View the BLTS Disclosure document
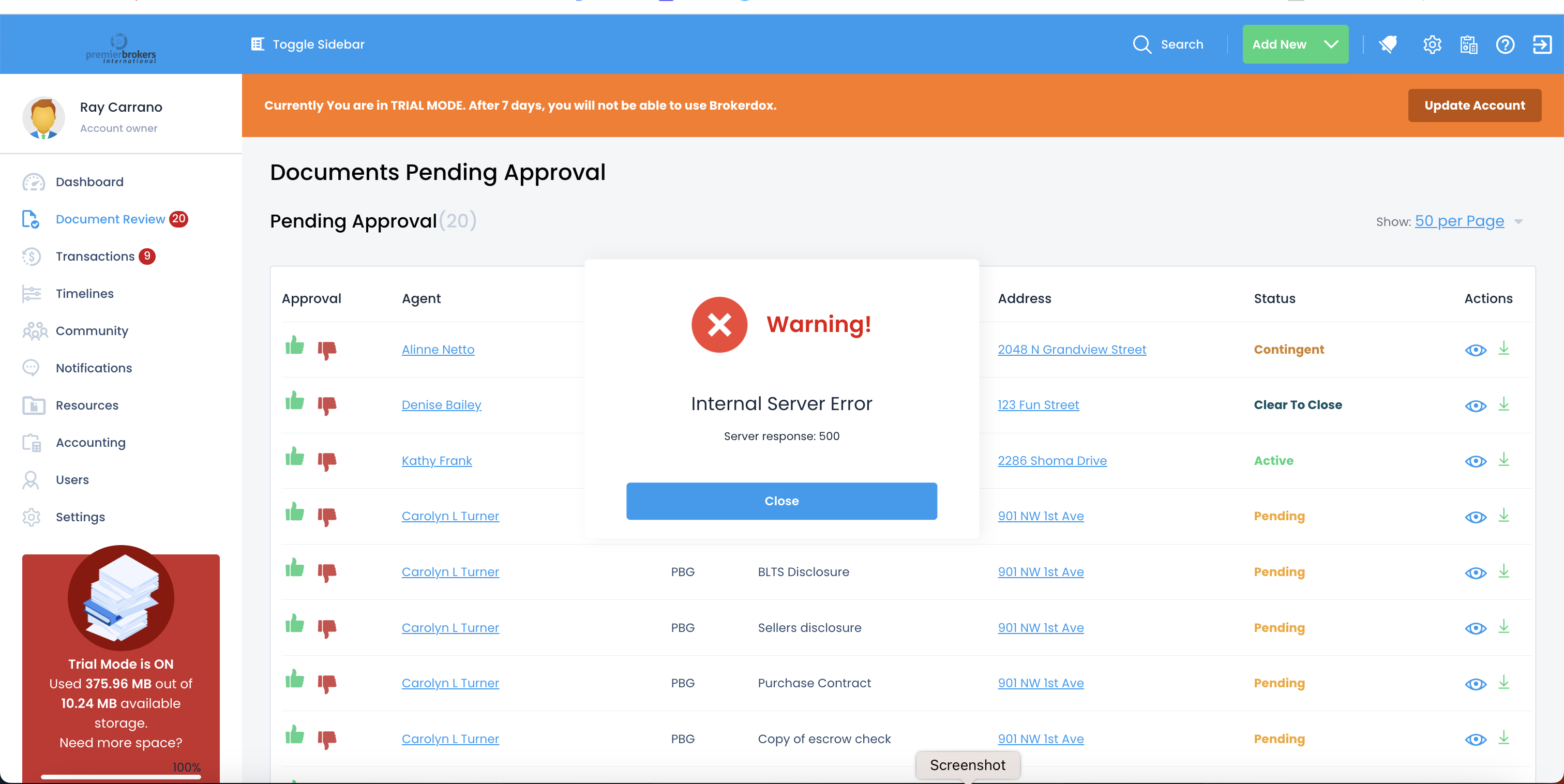1564x784 pixels. [x=1476, y=572]
